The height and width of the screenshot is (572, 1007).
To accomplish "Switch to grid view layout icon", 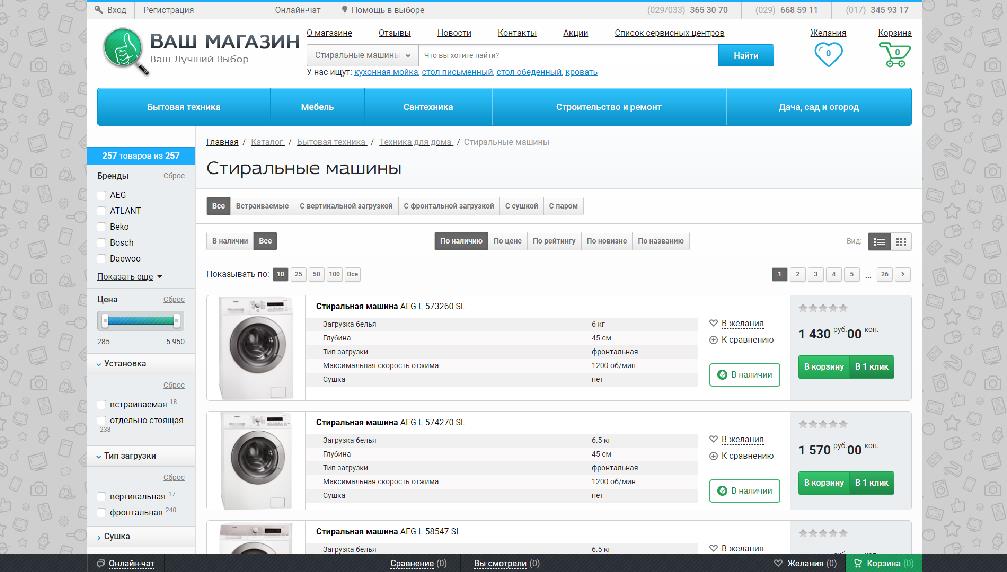I will click(900, 241).
